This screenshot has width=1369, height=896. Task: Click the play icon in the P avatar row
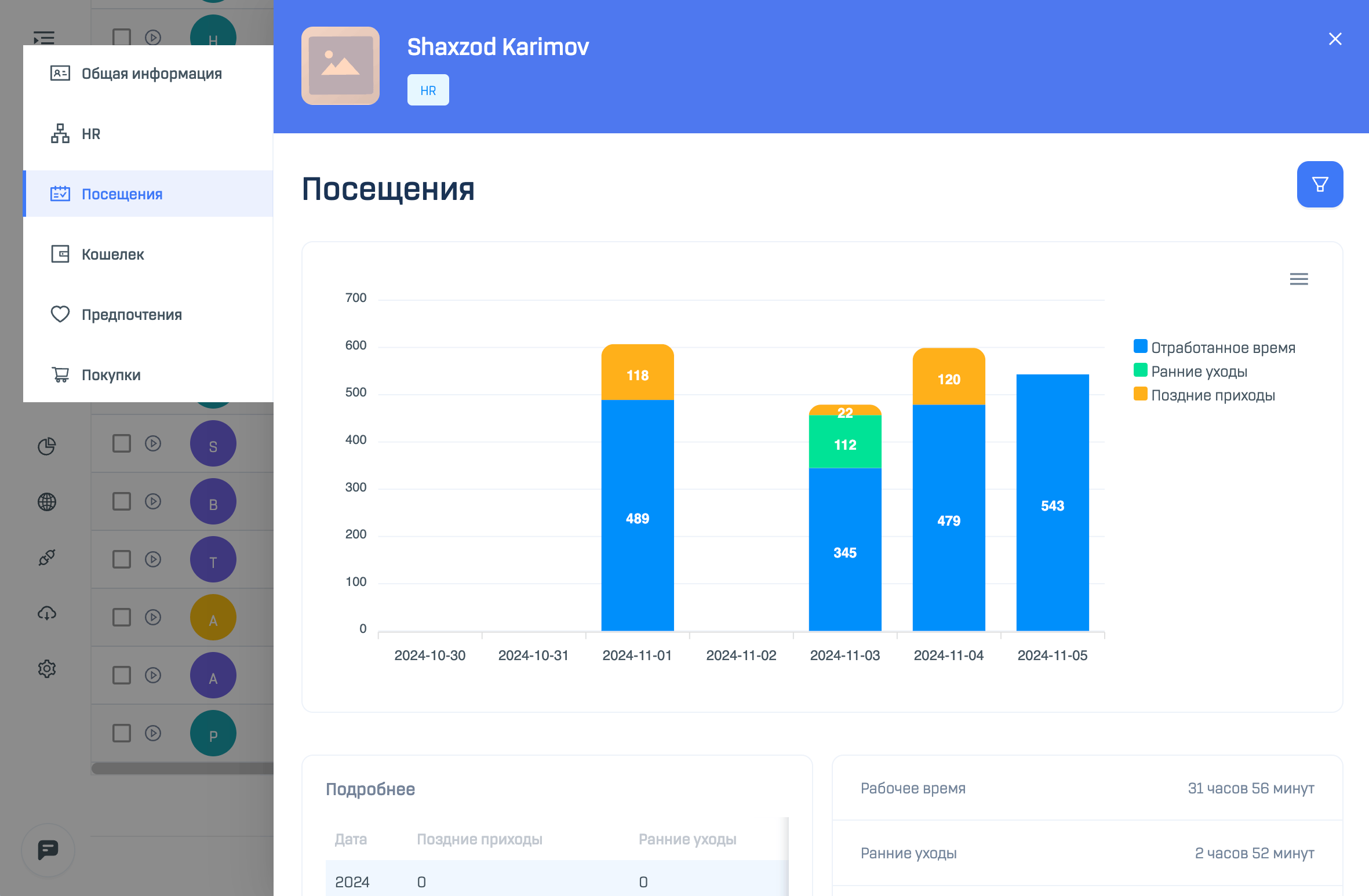click(153, 734)
